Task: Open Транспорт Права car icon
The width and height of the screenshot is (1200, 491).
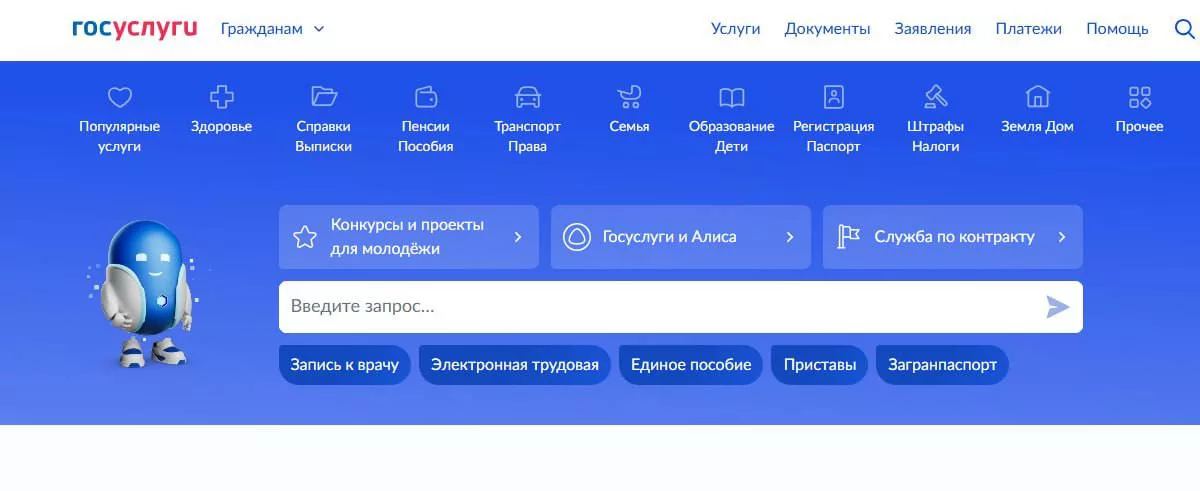Action: [x=527, y=97]
